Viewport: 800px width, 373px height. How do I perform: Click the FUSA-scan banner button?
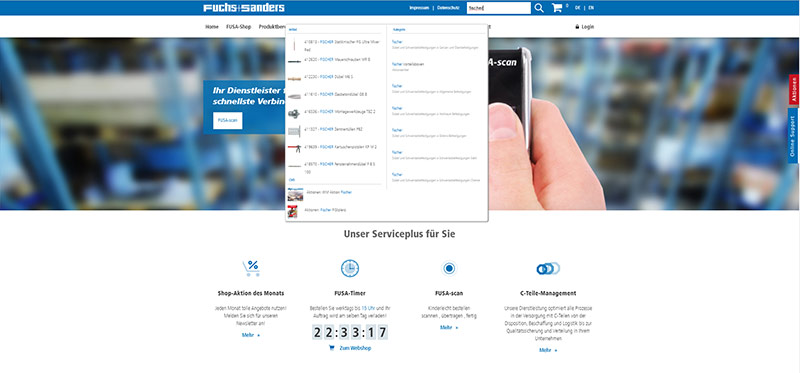(x=228, y=120)
